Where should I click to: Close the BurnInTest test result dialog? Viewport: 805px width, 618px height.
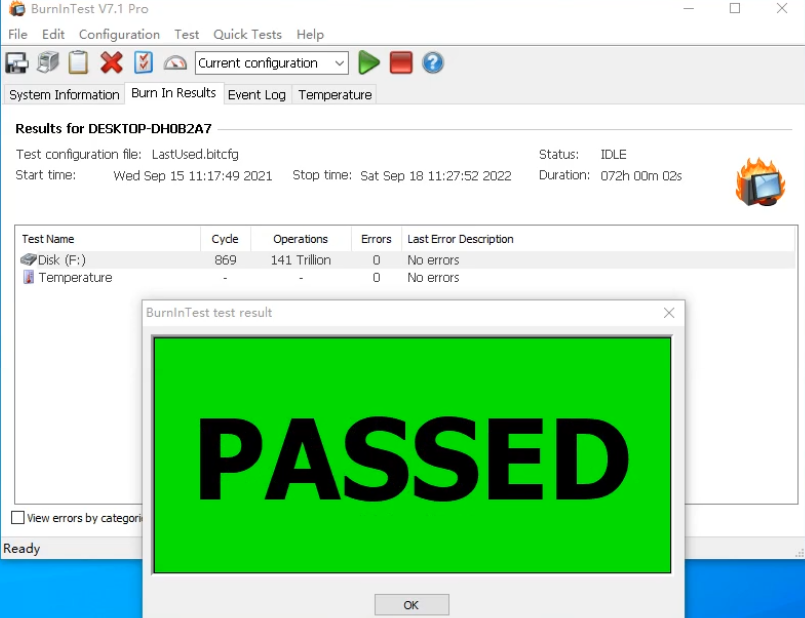tap(669, 313)
